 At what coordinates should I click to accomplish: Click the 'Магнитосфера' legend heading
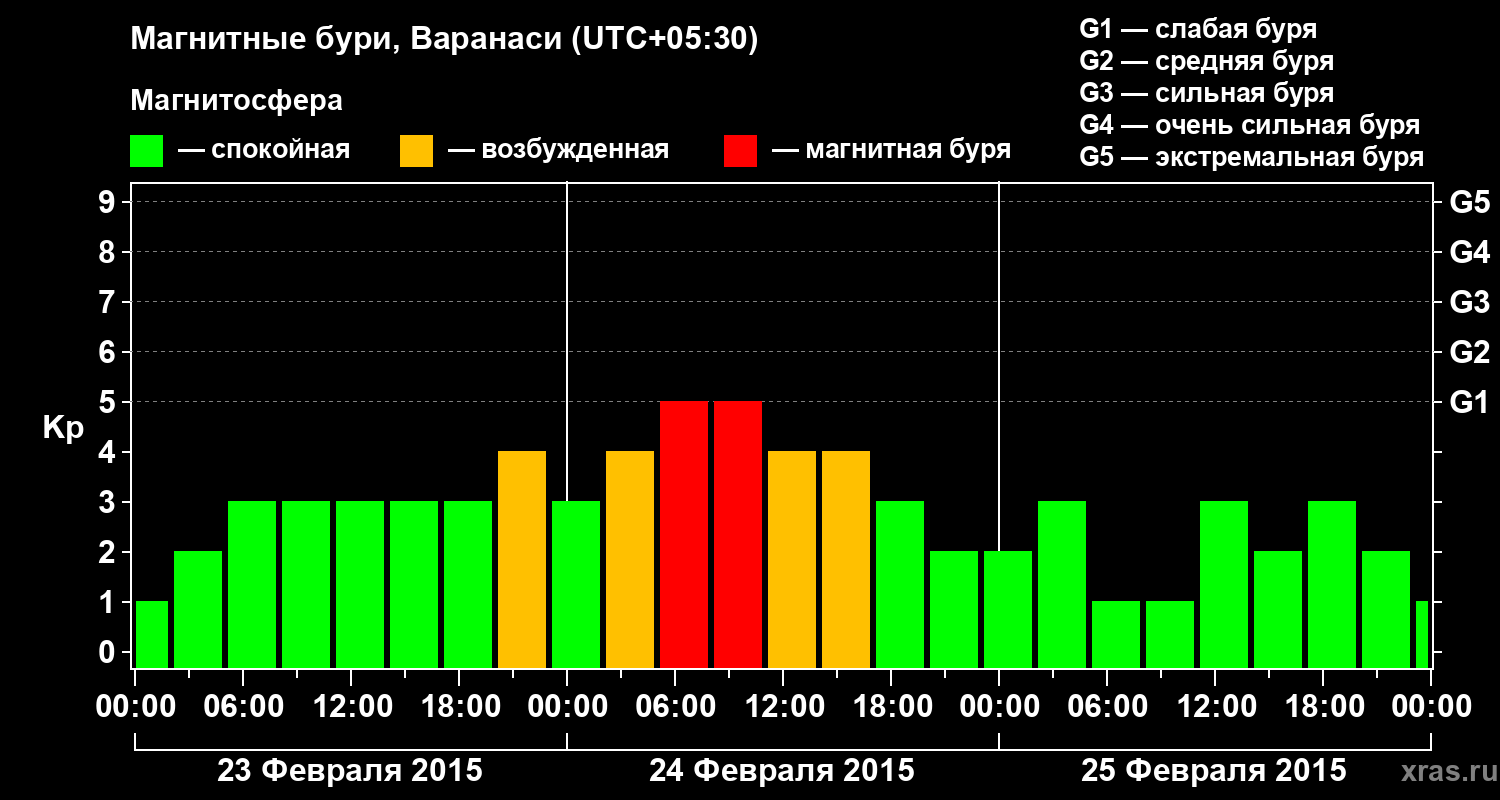click(236, 101)
